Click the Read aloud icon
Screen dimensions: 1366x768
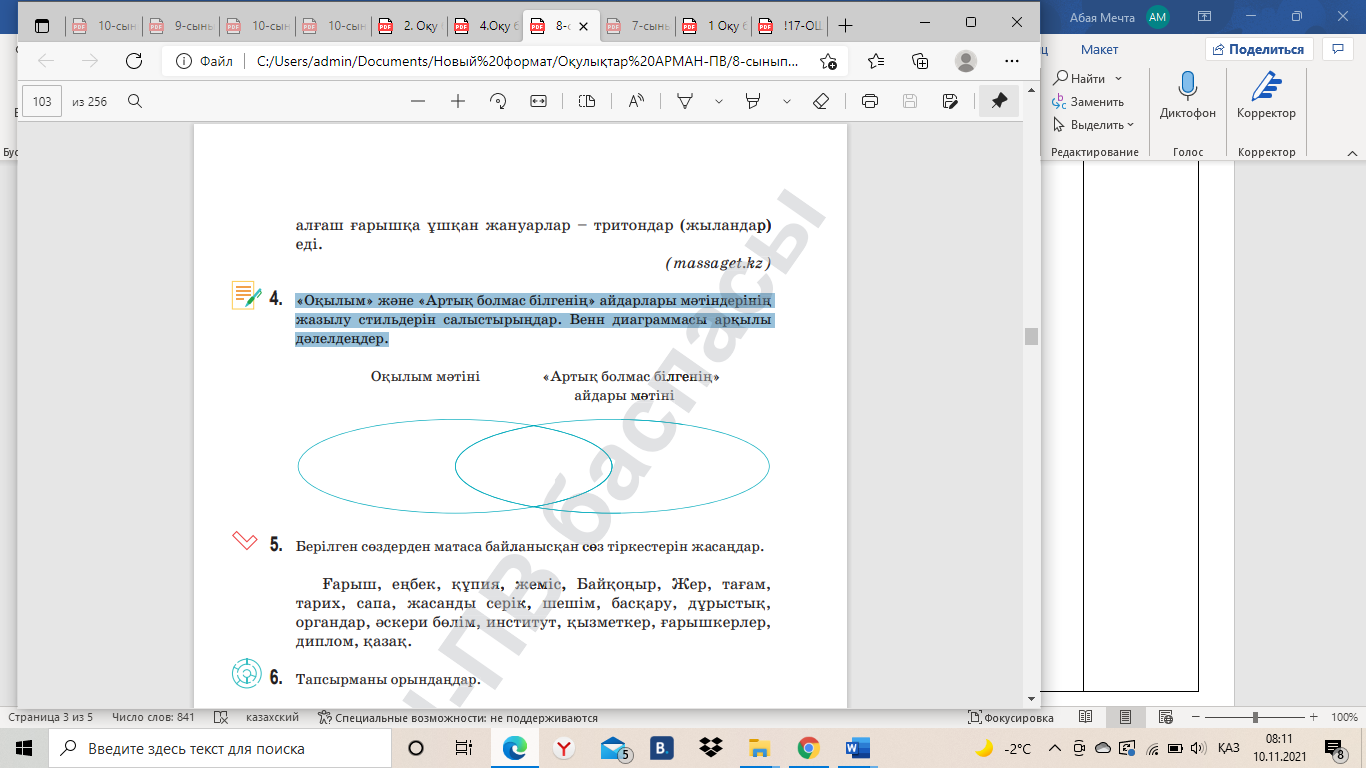point(636,101)
